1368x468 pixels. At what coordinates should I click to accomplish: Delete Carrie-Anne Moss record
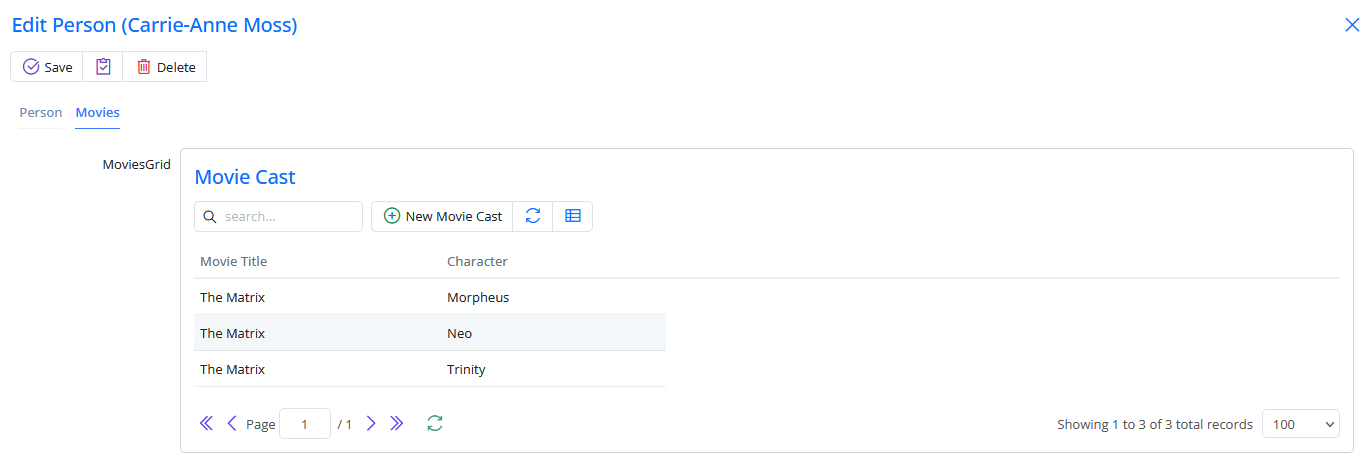point(165,67)
